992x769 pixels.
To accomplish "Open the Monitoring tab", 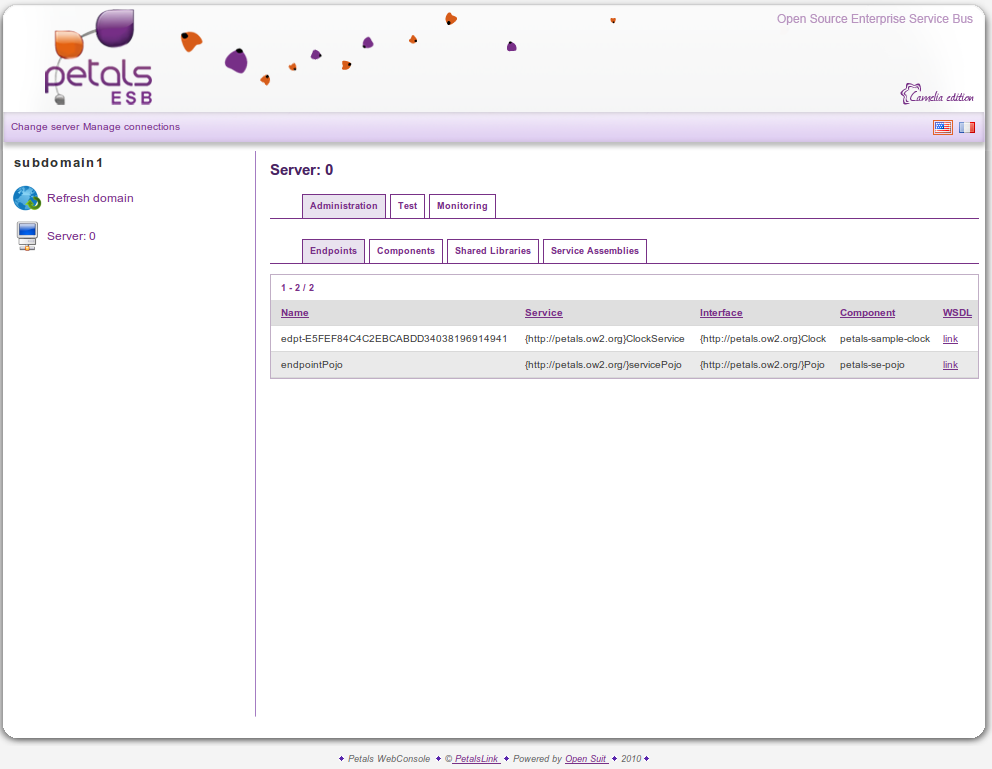I will pos(462,206).
